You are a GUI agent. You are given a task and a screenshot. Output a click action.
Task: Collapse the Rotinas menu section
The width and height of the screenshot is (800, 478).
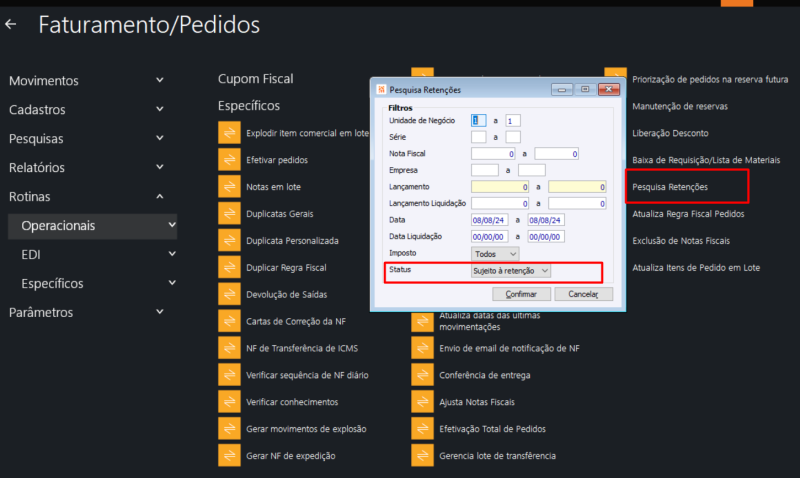(160, 196)
